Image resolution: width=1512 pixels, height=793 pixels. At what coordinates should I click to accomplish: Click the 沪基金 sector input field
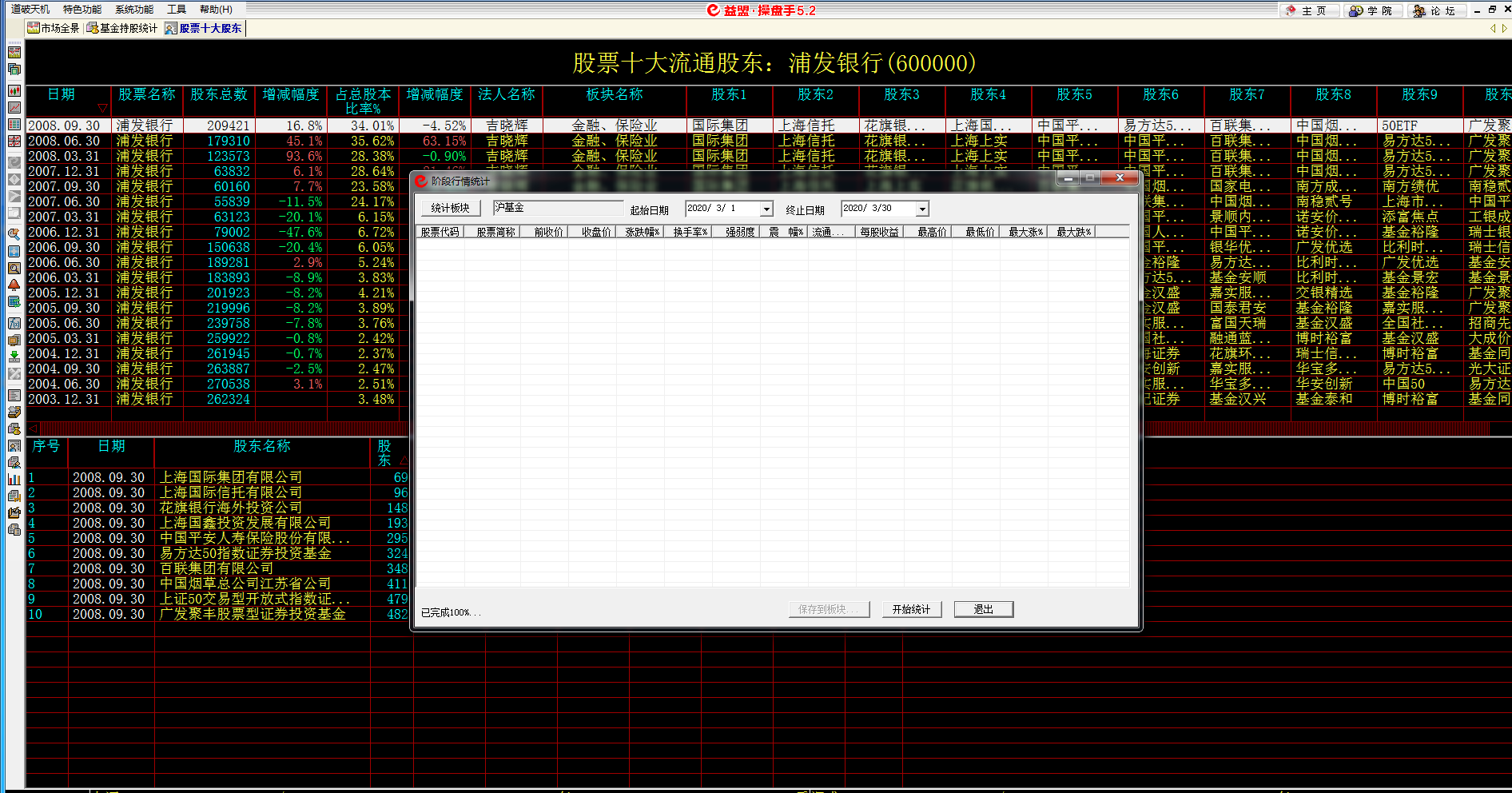558,208
